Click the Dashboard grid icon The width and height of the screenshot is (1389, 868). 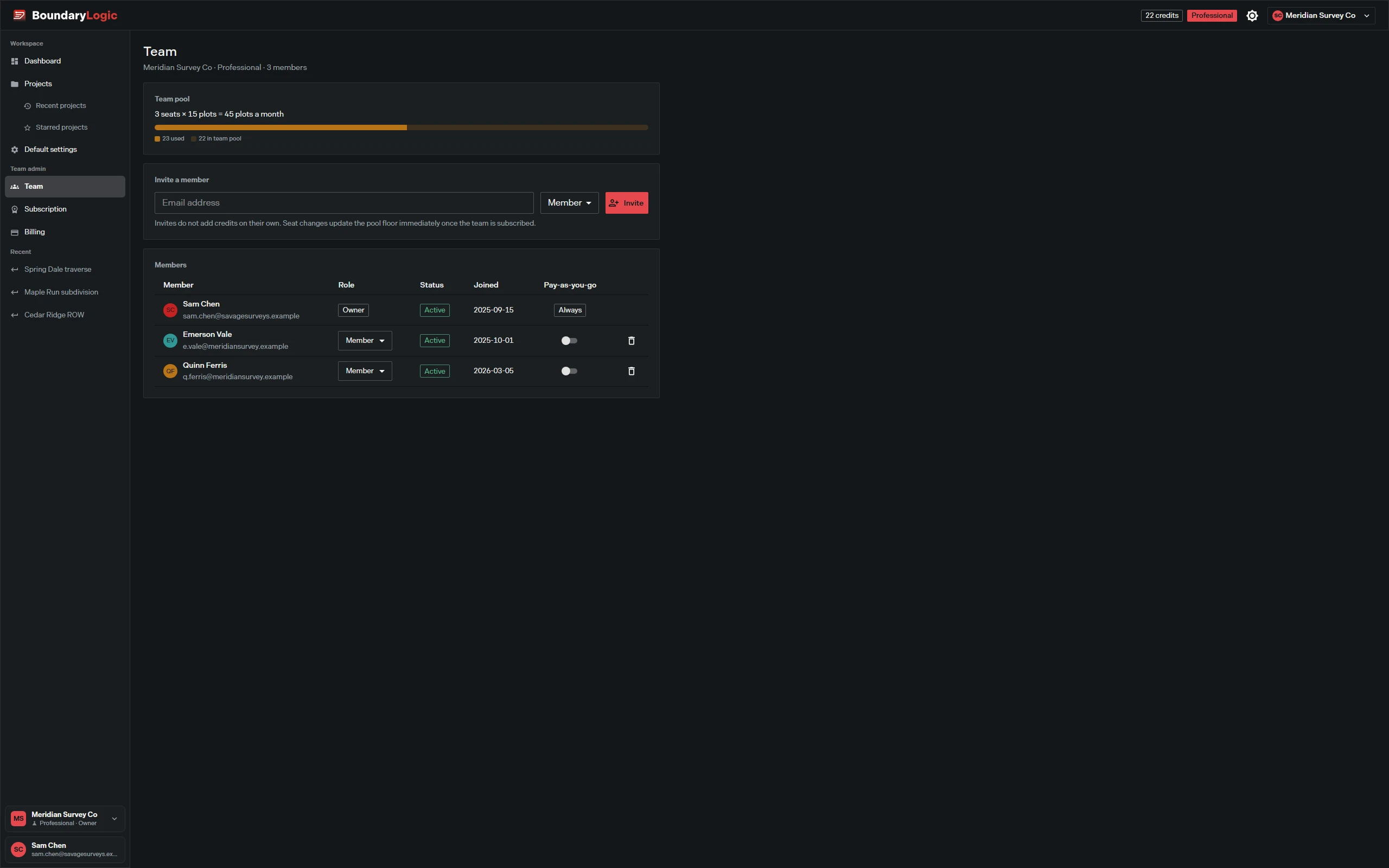tap(15, 61)
